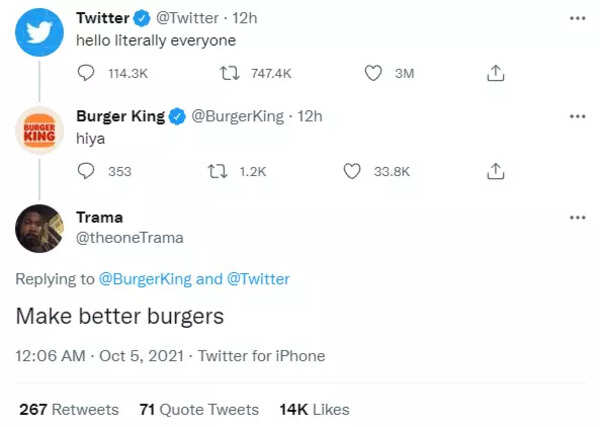Viewport: 600px width, 427px height.
Task: Share Burger King's hiya tweet
Action: tap(494, 171)
